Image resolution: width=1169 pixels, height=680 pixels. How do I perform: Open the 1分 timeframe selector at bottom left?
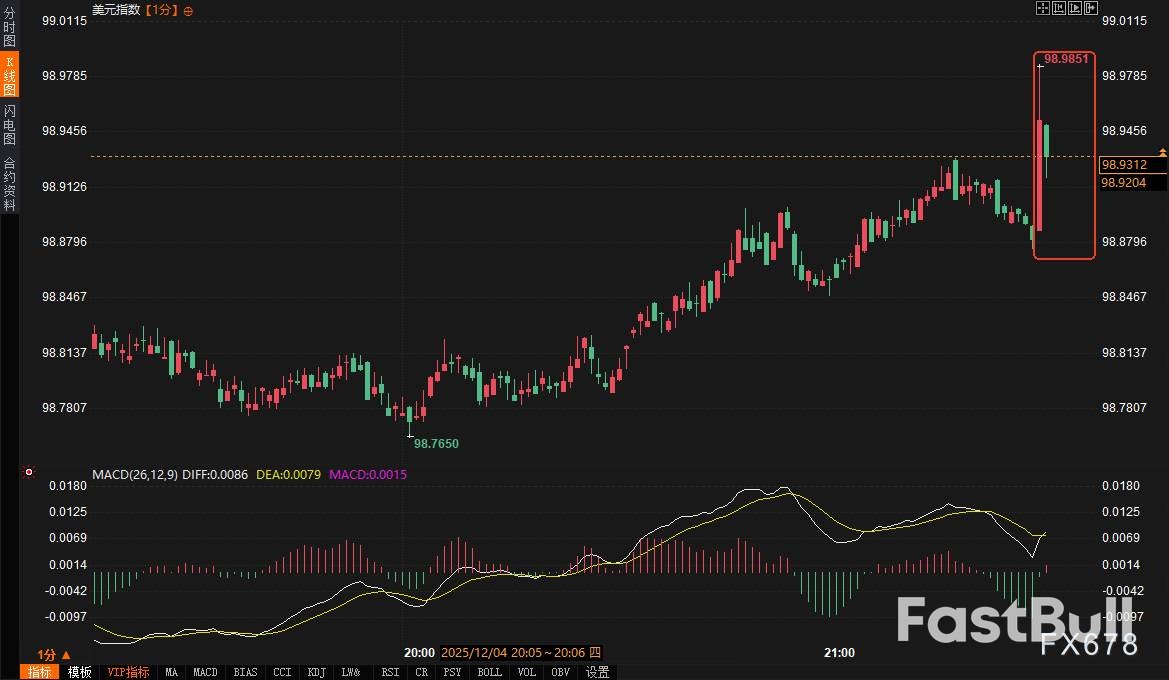[x=53, y=654]
